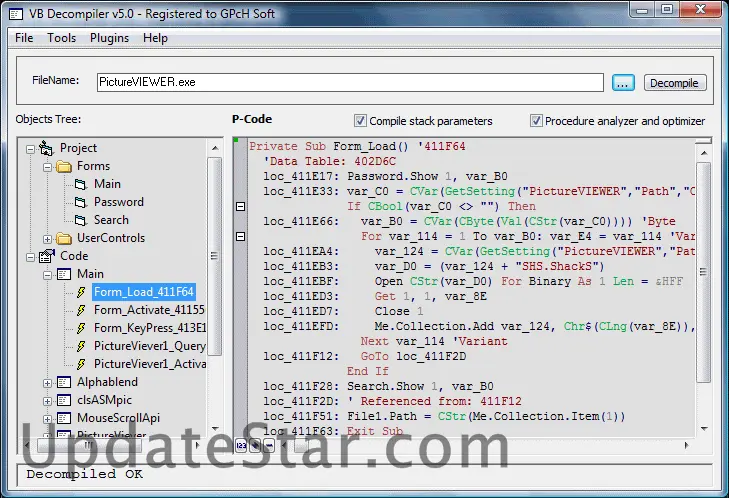Viewport: 729px width, 498px height.
Task: Click the object tree horizontal scrollbar thumb
Action: pos(88,445)
